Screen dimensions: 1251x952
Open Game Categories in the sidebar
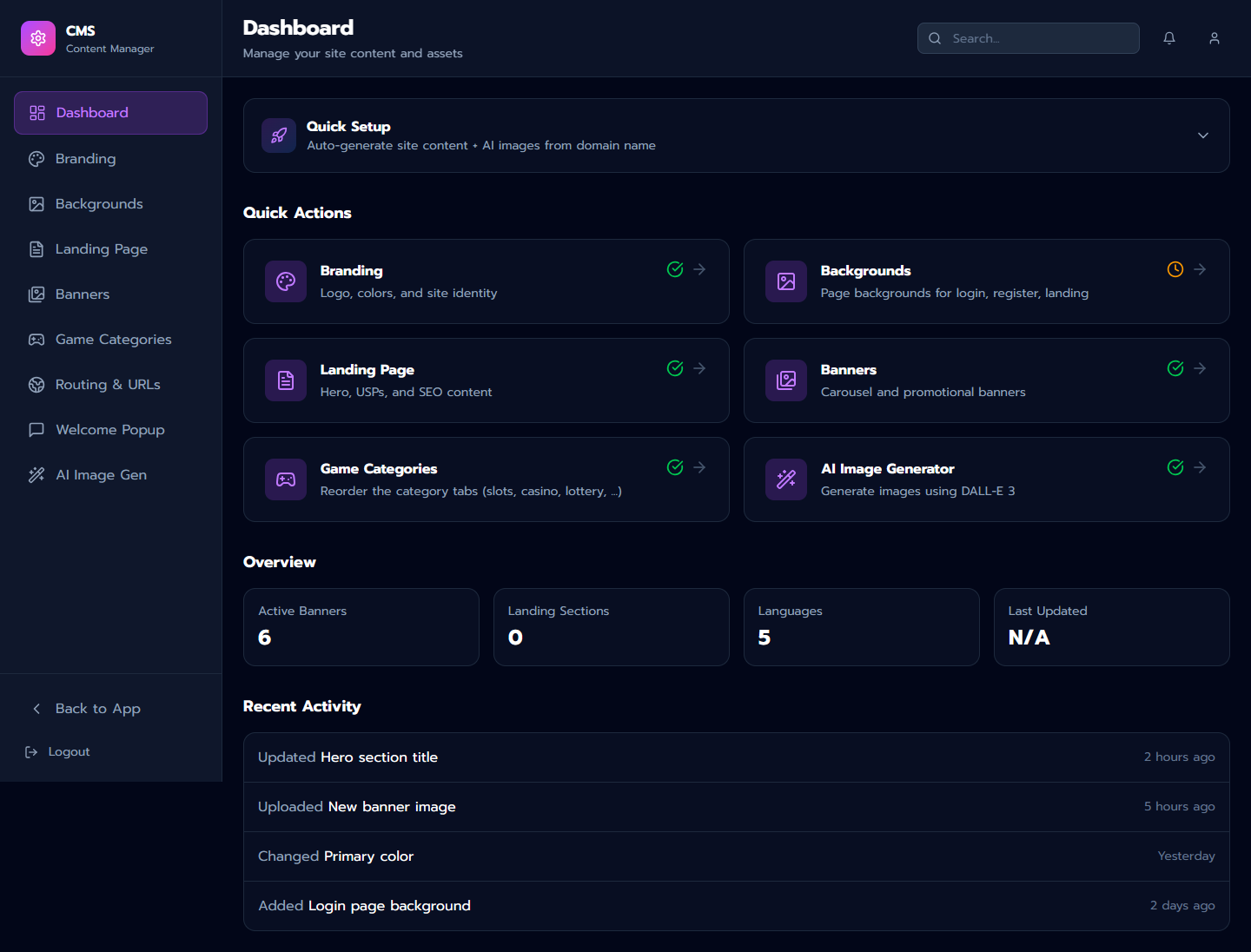point(110,340)
